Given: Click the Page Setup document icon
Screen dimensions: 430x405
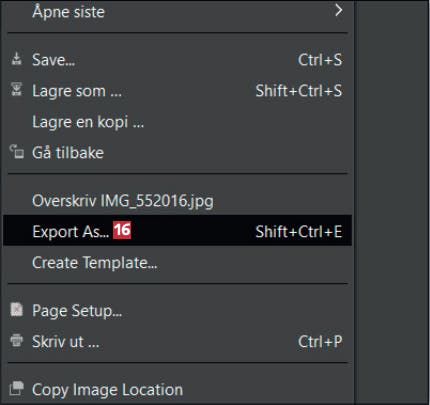Looking at the screenshot, I should 16,309.
